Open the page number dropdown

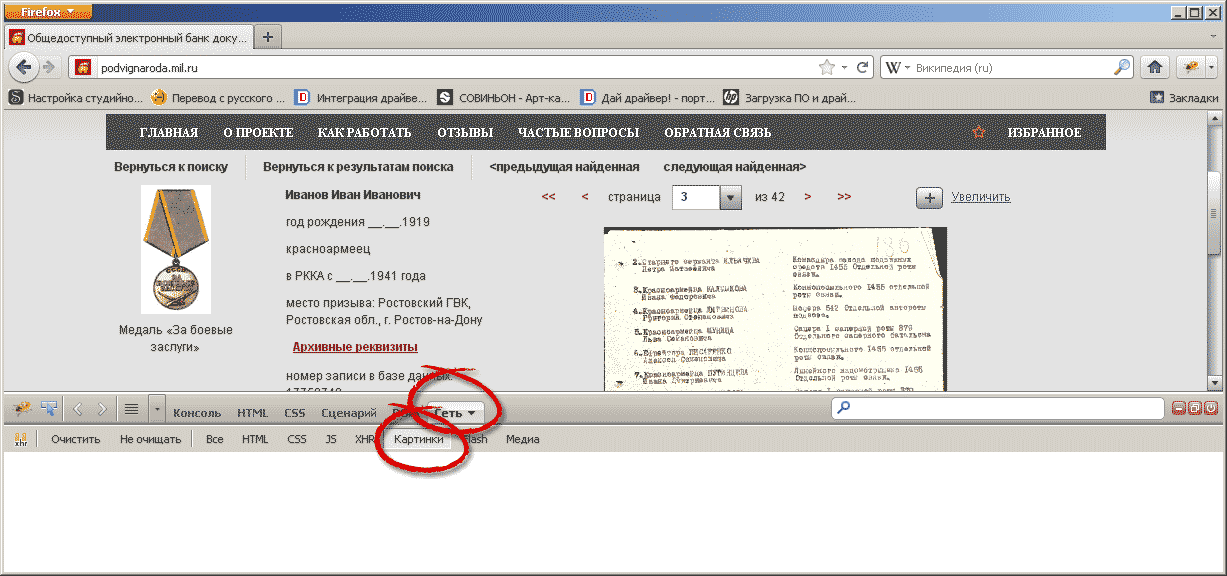(x=731, y=197)
